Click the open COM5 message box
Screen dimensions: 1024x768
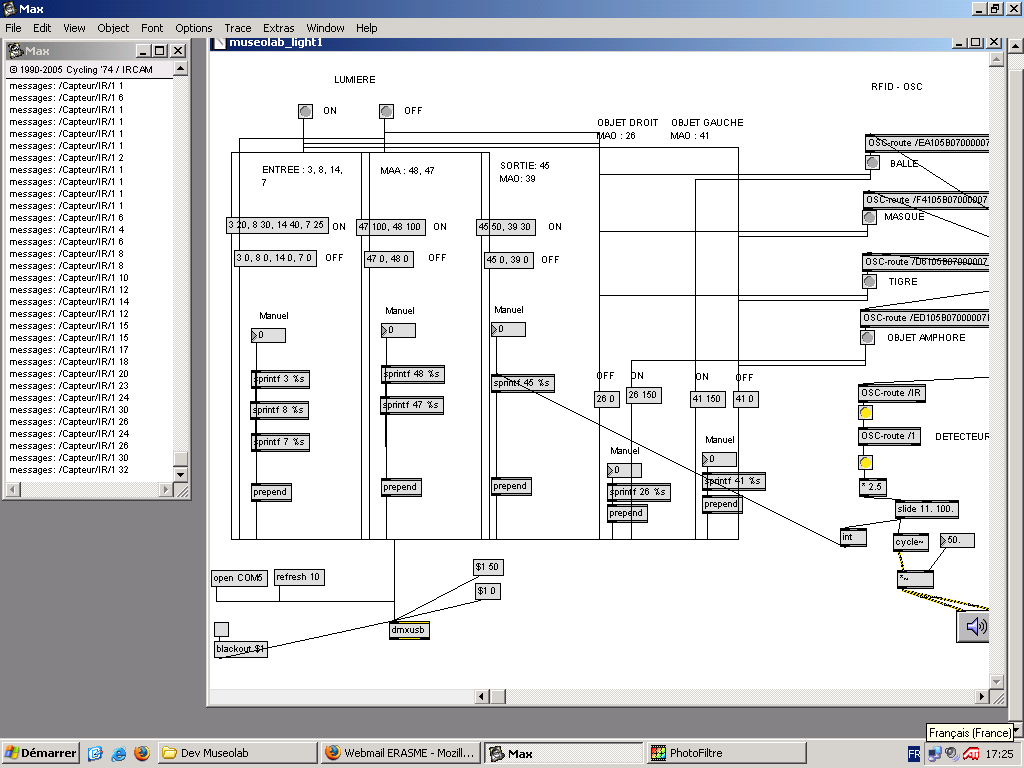click(238, 578)
